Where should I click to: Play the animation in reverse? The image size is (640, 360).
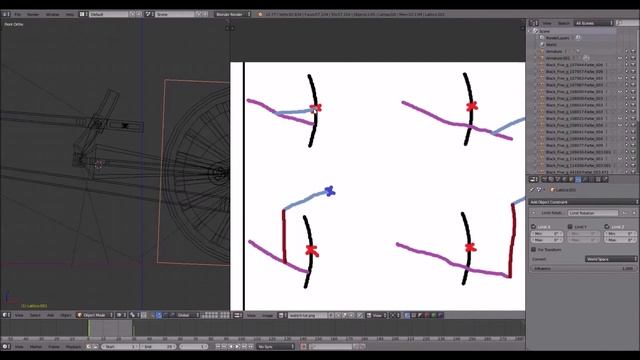coord(231,347)
